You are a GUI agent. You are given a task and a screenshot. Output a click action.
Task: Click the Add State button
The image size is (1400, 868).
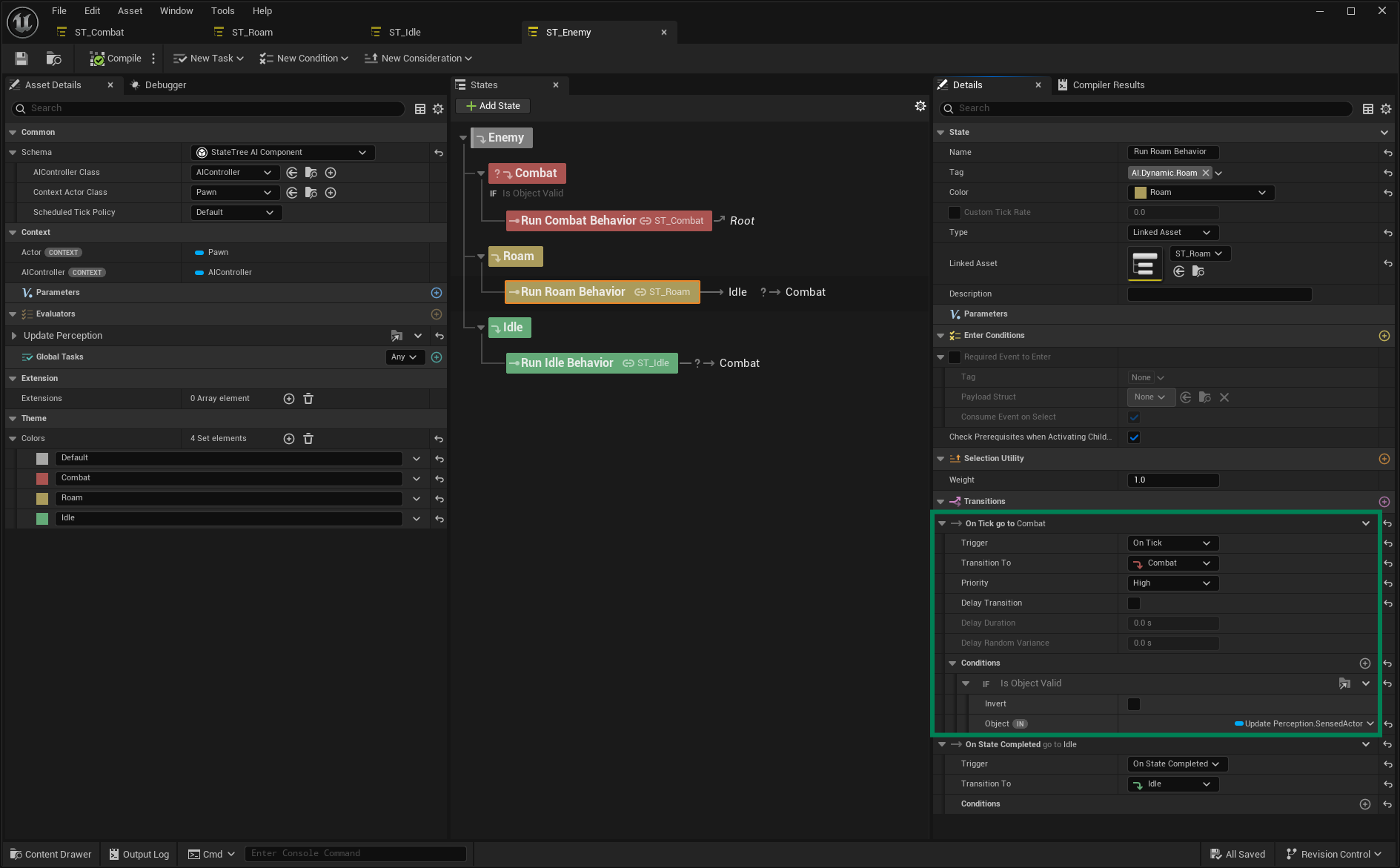pyautogui.click(x=493, y=106)
